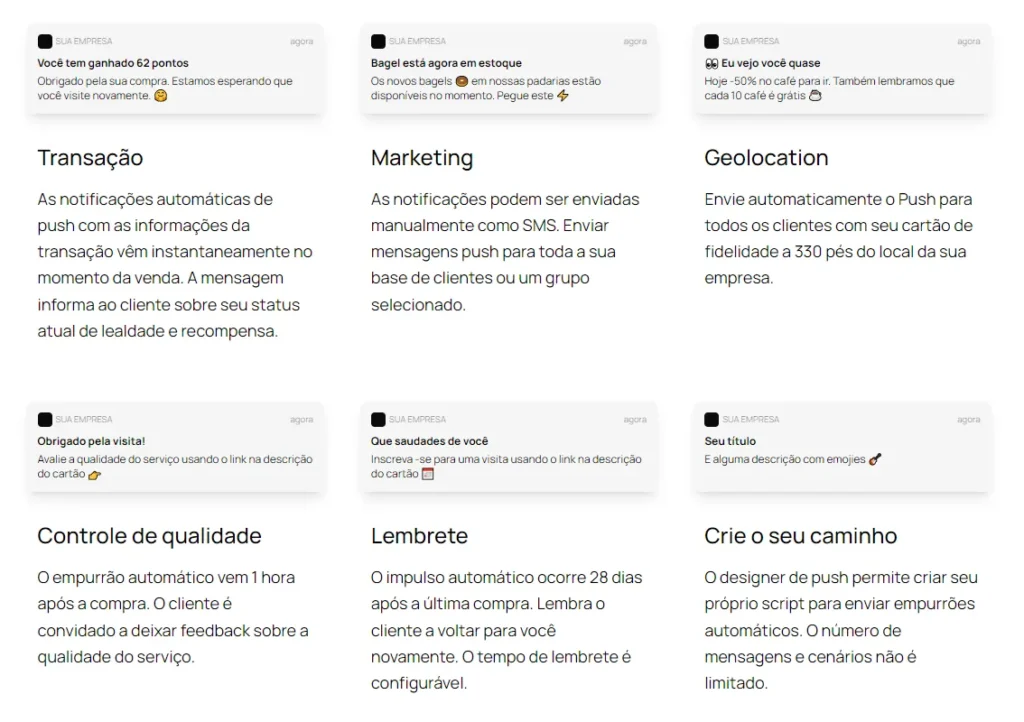Click the calendar emoji in 'Que saudades' notification
The height and width of the screenshot is (722, 1024).
point(428,474)
